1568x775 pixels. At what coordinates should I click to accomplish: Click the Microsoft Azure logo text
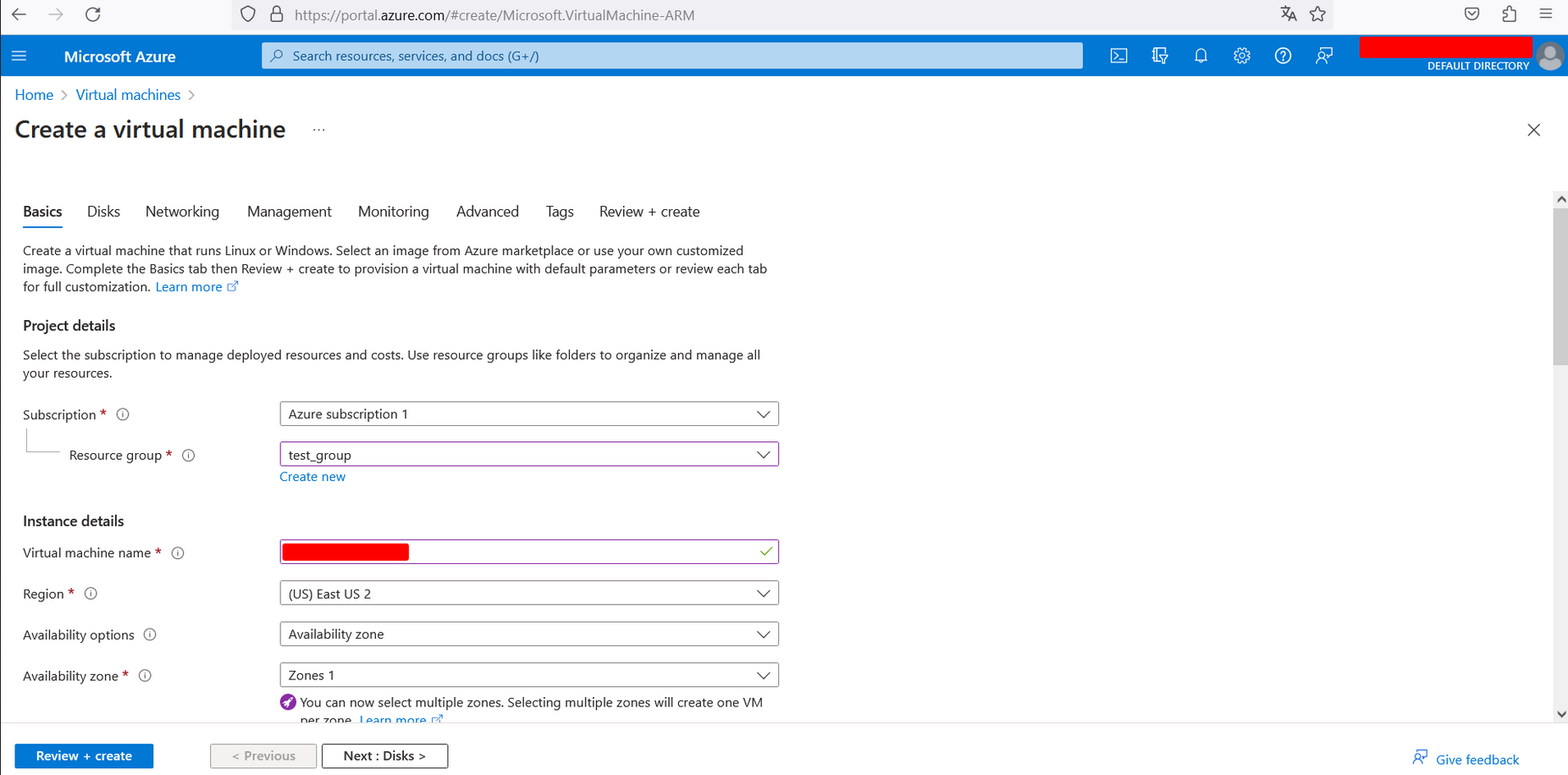pos(120,57)
